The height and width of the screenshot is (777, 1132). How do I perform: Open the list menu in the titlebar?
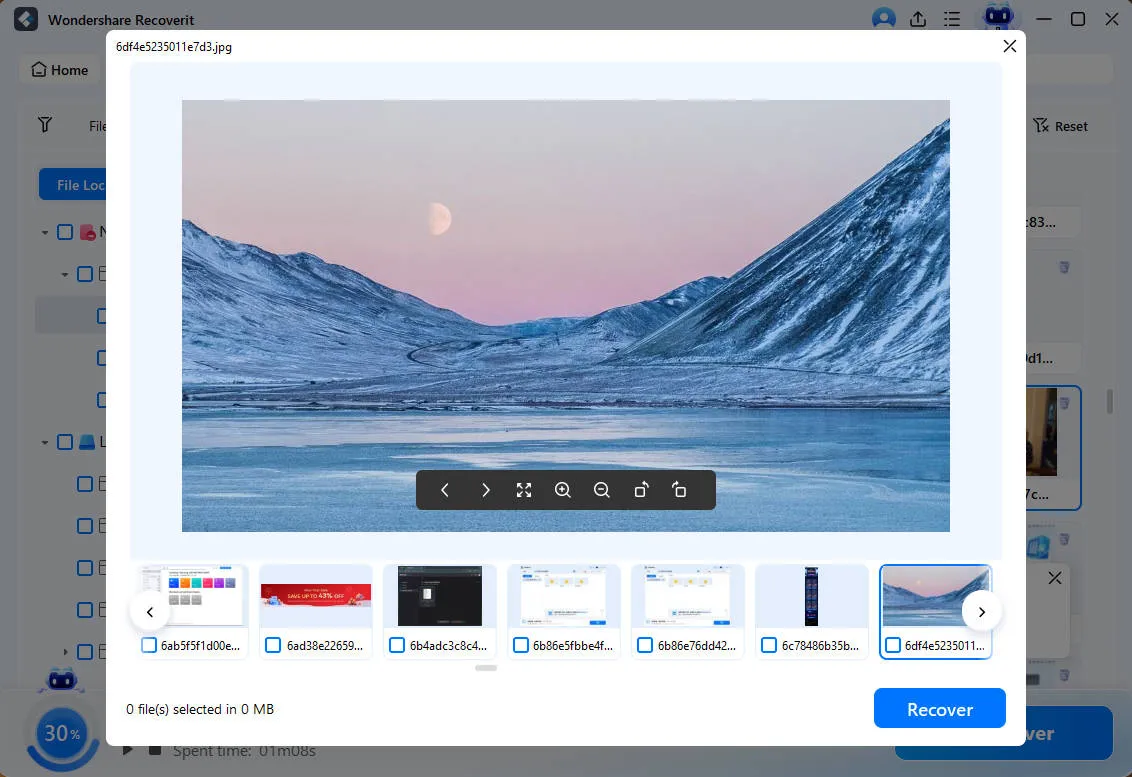coord(951,19)
